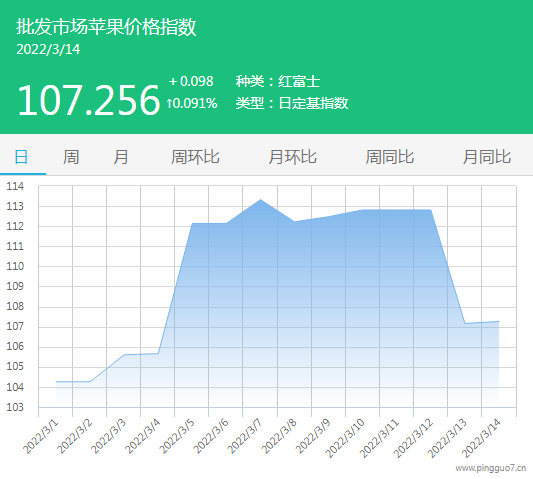This screenshot has width=533, height=479.
Task: Select the 日 daily tab
Action: pyautogui.click(x=21, y=157)
